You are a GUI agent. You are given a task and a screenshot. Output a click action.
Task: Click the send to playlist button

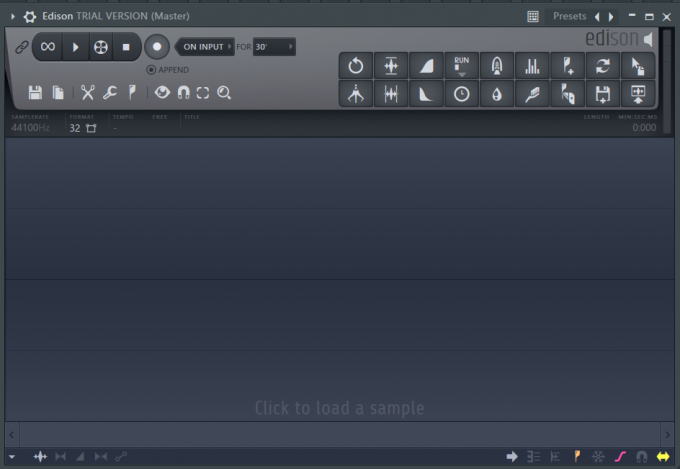(x=638, y=94)
